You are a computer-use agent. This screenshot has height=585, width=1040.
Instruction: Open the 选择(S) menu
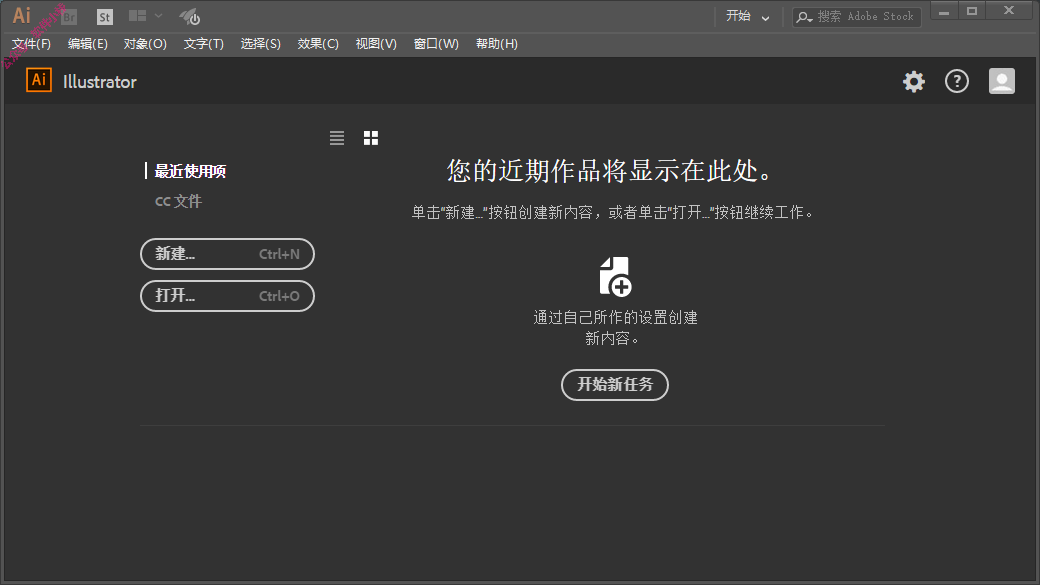click(x=261, y=44)
